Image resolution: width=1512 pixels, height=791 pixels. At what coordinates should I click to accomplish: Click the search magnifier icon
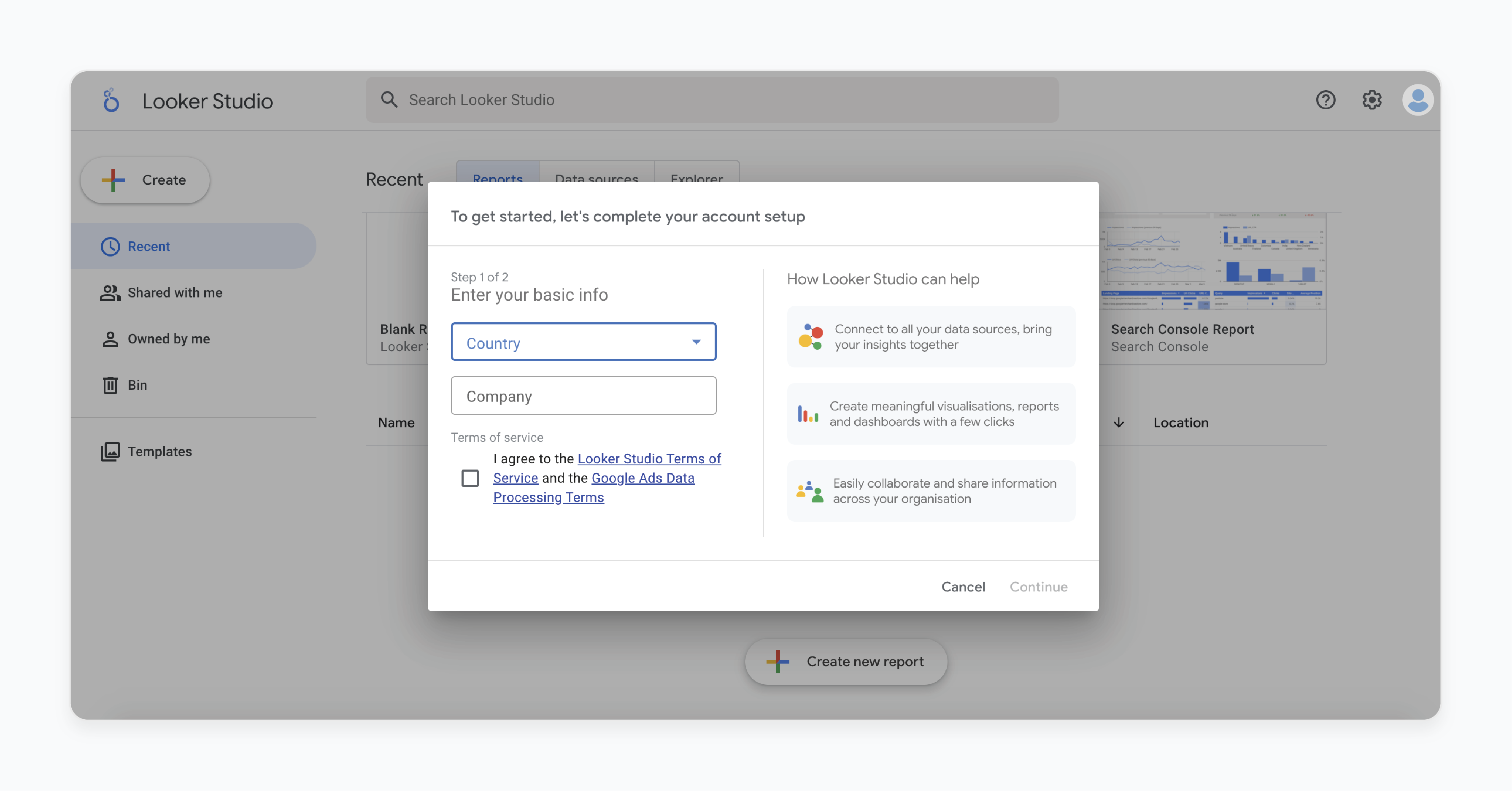(389, 99)
